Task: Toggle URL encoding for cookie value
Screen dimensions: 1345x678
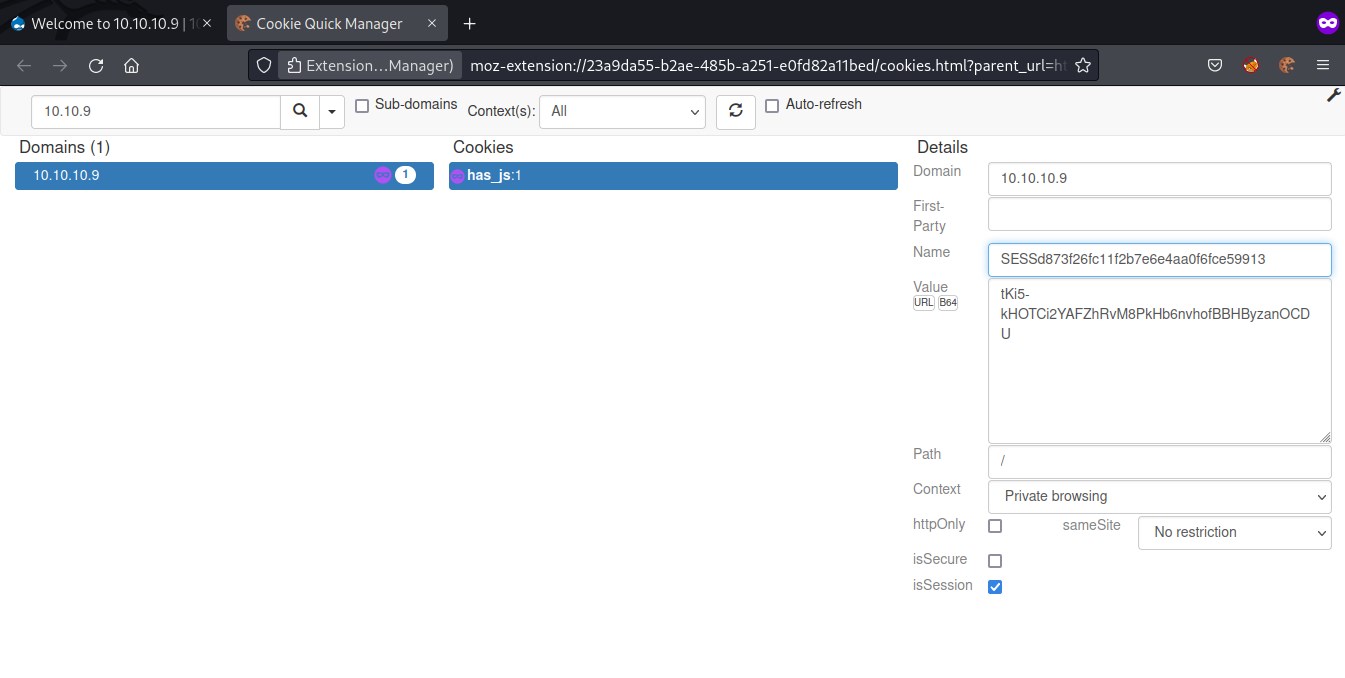Action: [x=924, y=303]
